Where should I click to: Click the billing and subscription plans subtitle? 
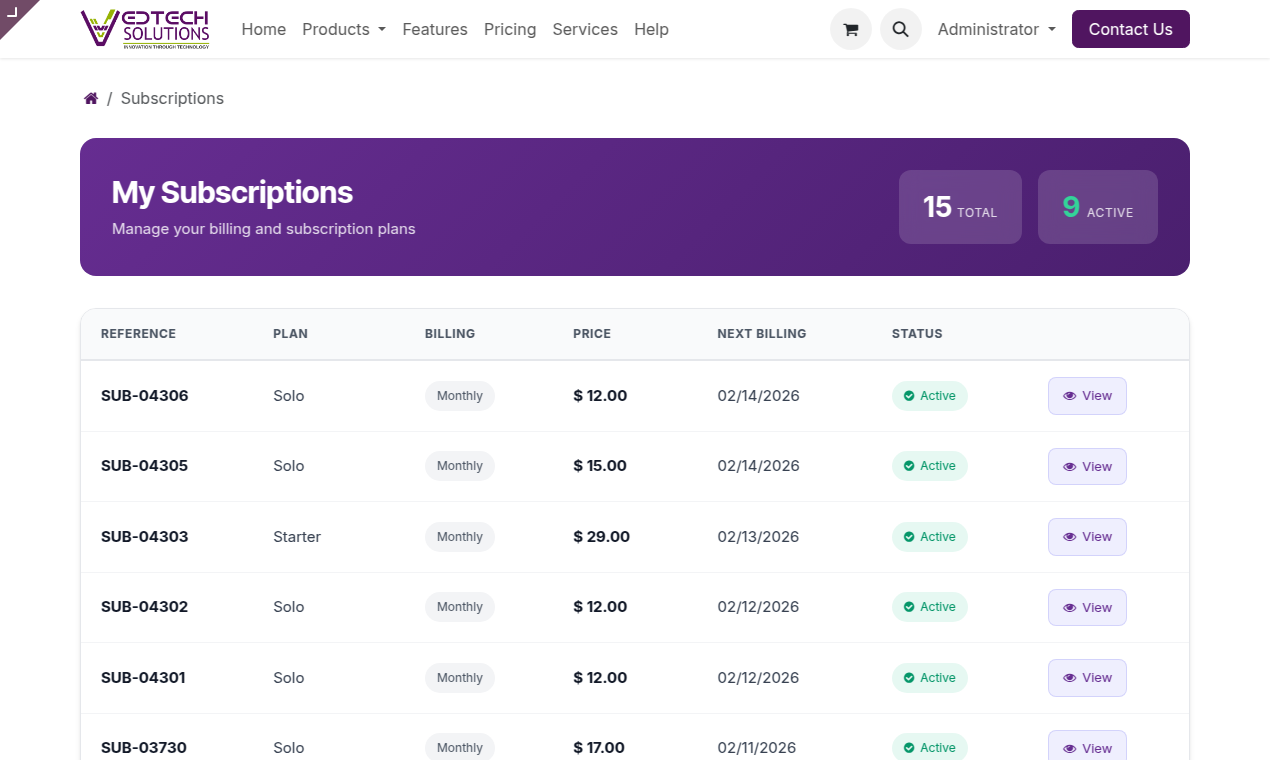click(264, 229)
